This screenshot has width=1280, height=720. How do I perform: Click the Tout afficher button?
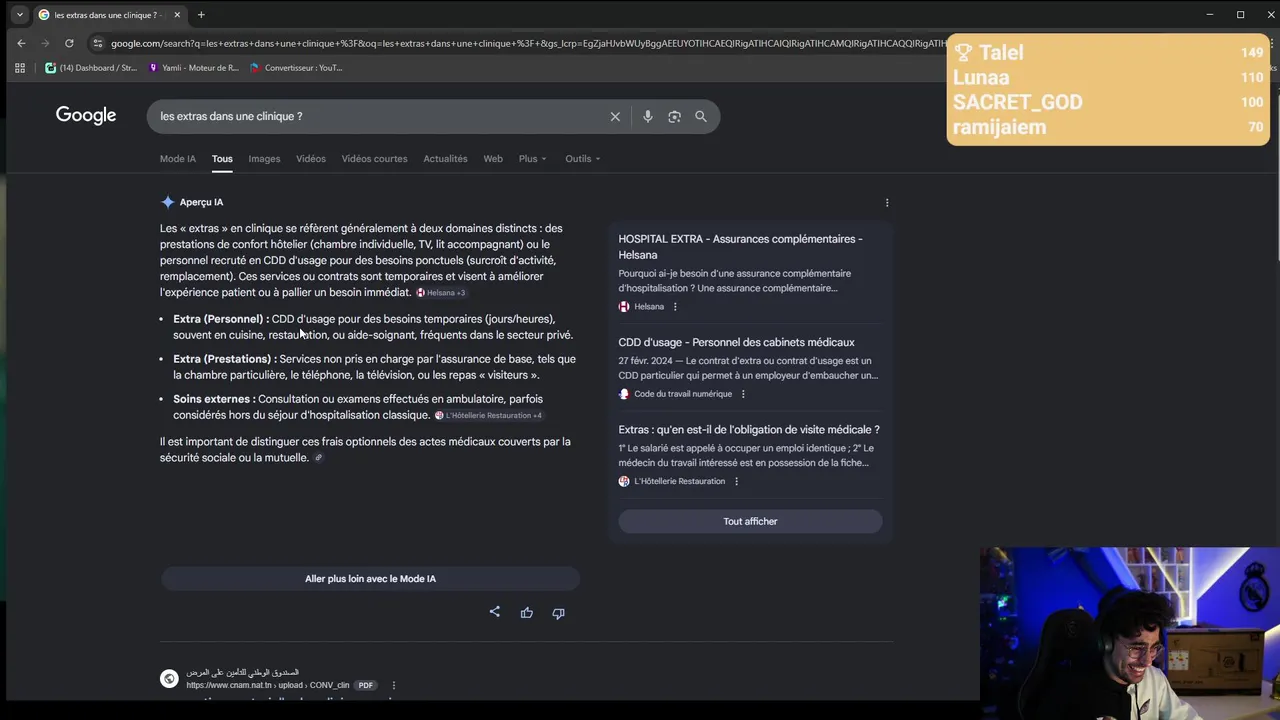(x=750, y=521)
